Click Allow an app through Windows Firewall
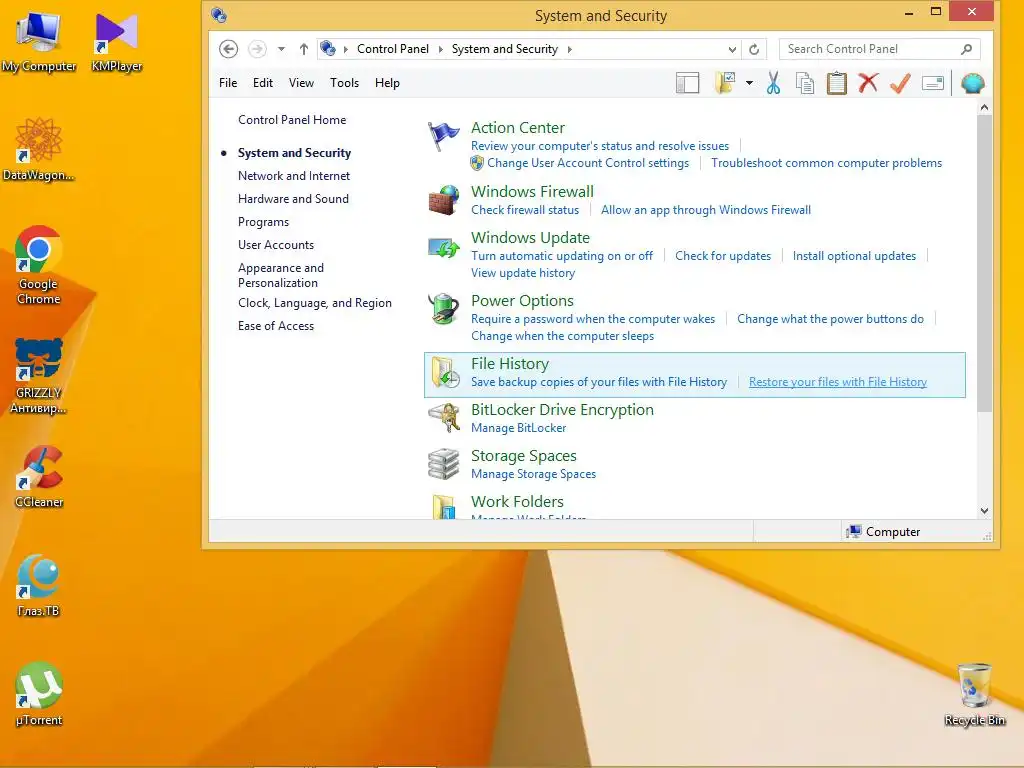The width and height of the screenshot is (1024, 768). [x=705, y=210]
